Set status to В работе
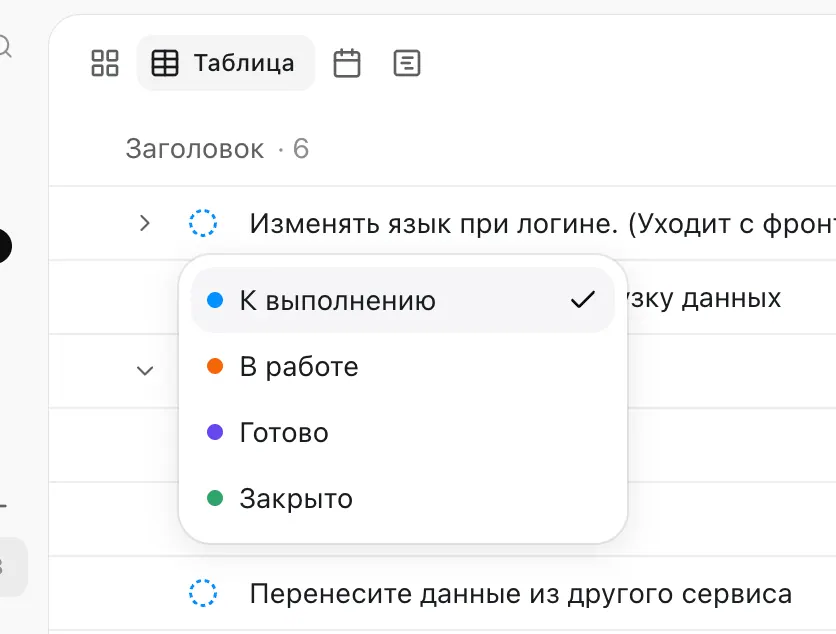Screen dimensions: 836x634 pos(403,366)
